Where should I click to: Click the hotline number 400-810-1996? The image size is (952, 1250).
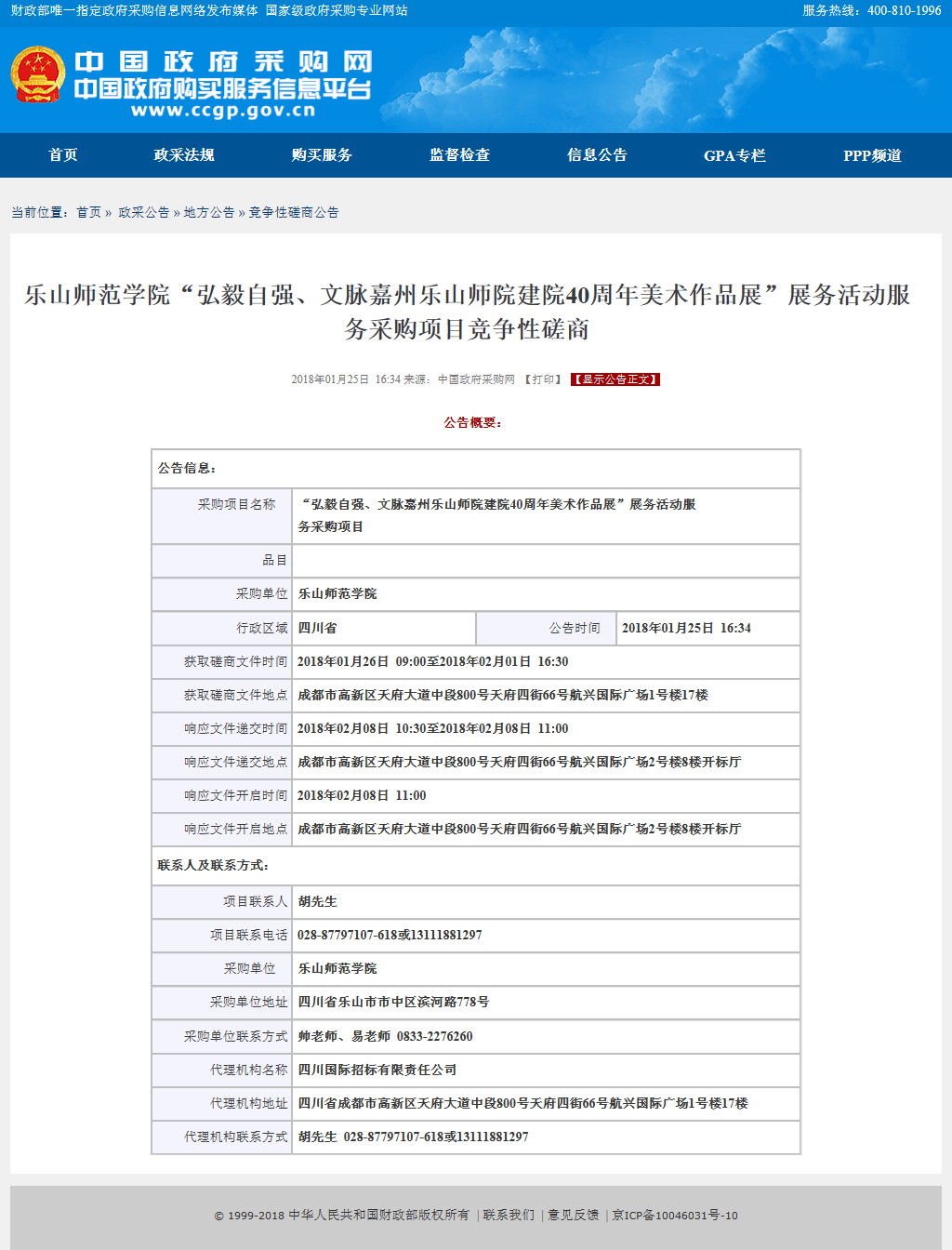(x=905, y=10)
